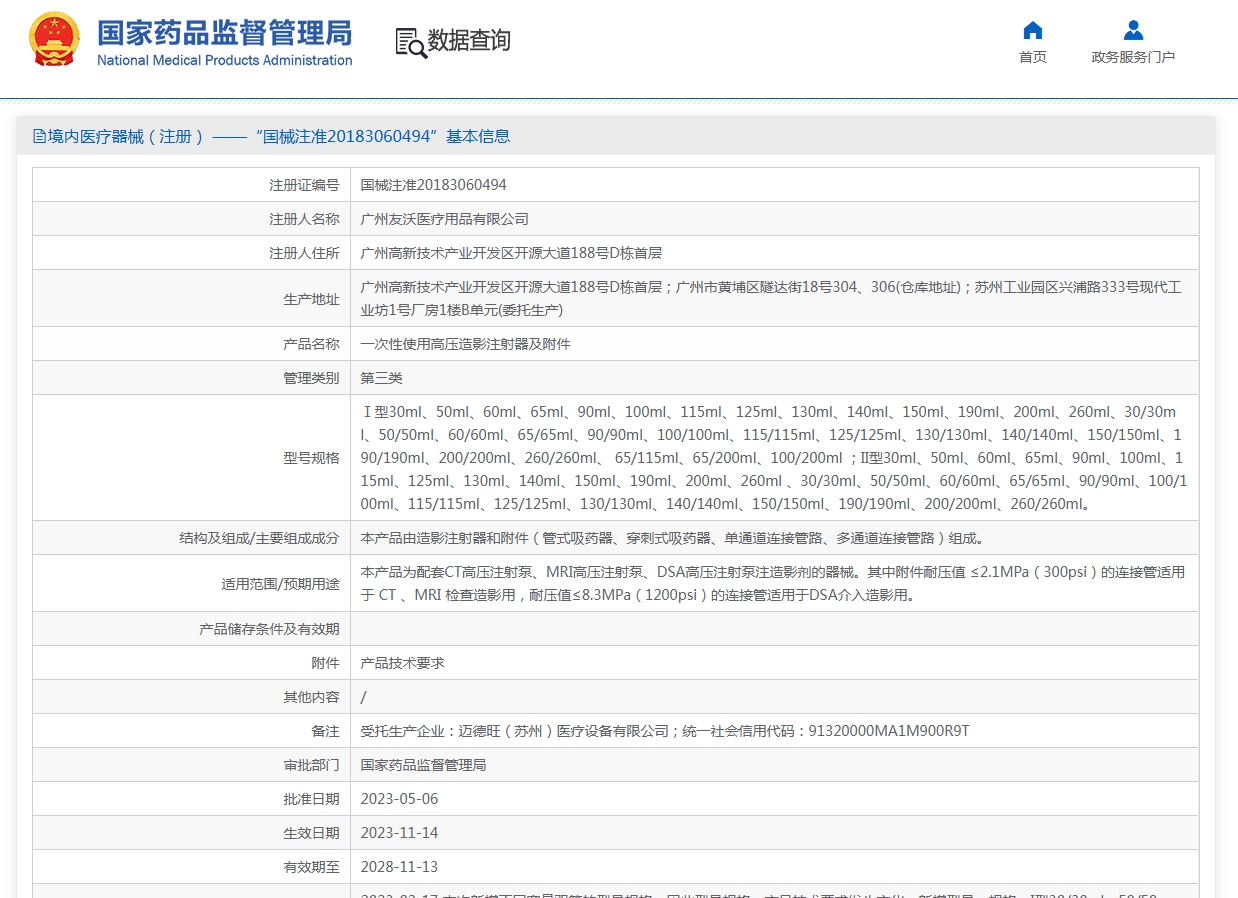Select effective date 2023-11-14
This screenshot has width=1238, height=898.
point(400,833)
